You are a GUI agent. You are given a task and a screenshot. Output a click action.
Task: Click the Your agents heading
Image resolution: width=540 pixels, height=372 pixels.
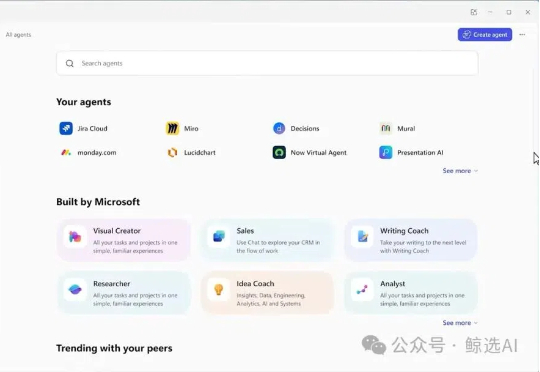(x=84, y=102)
